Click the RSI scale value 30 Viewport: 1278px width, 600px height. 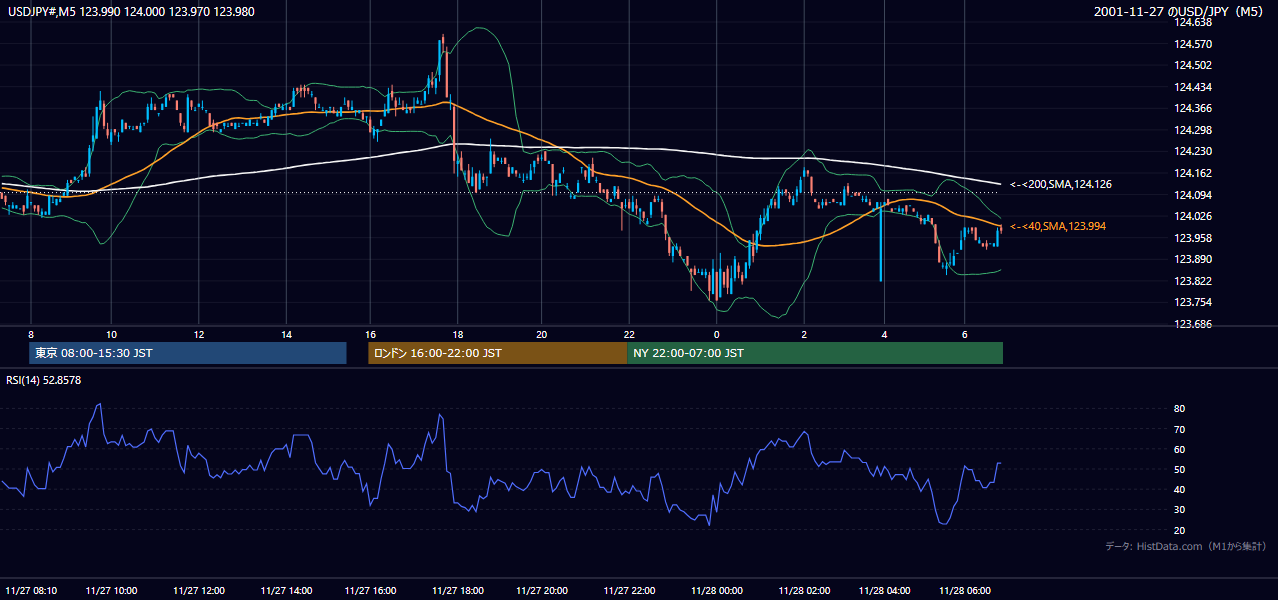(x=1179, y=510)
